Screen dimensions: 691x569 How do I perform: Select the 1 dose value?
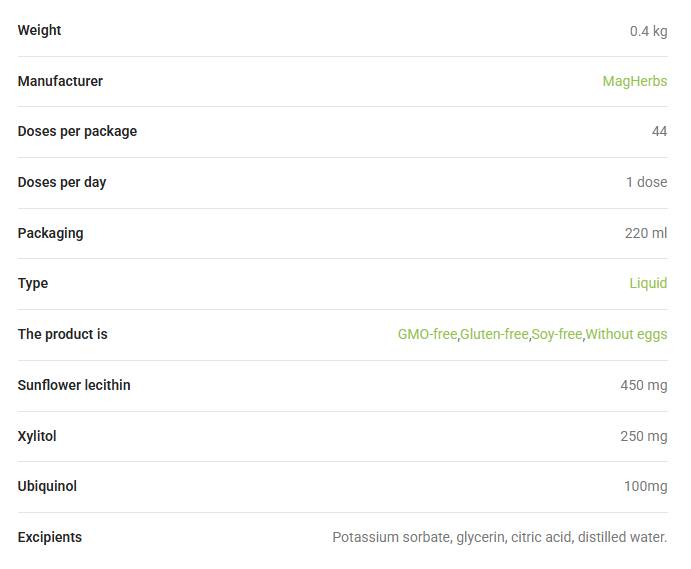tap(646, 182)
